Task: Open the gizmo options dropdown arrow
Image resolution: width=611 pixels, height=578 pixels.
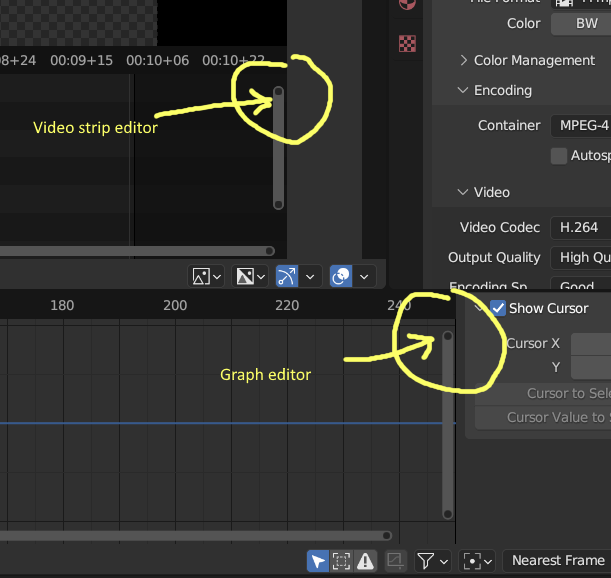Action: [310, 277]
